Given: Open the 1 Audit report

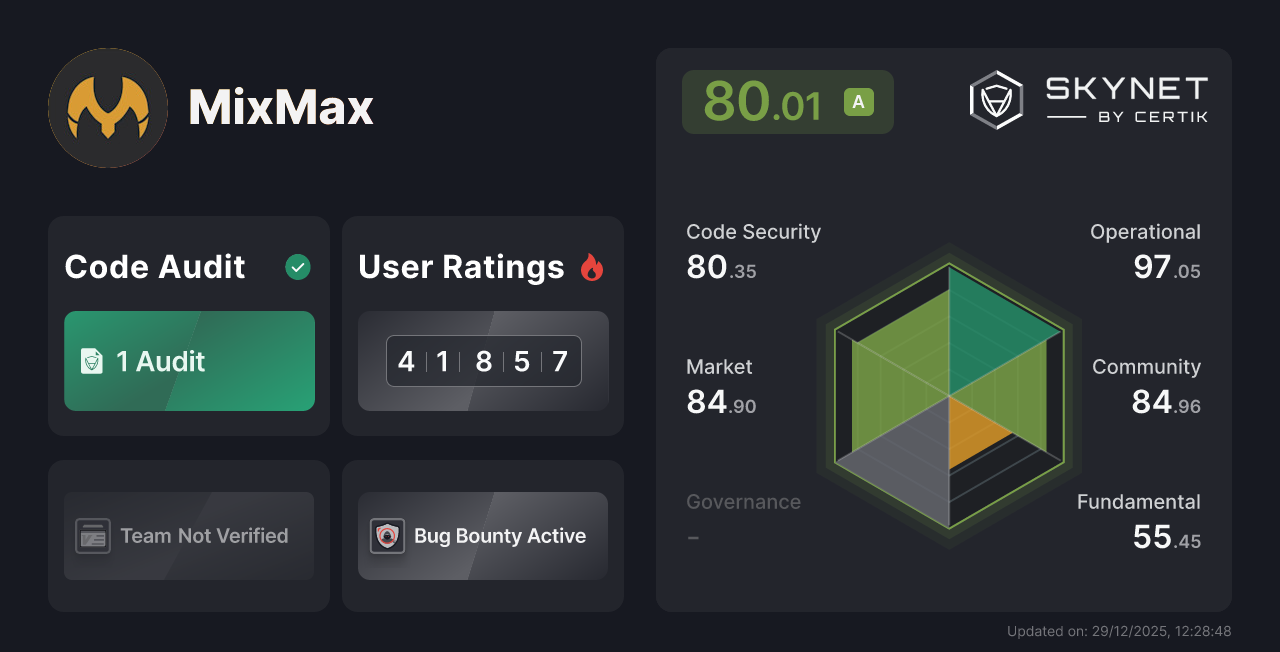Looking at the screenshot, I should click(x=189, y=361).
